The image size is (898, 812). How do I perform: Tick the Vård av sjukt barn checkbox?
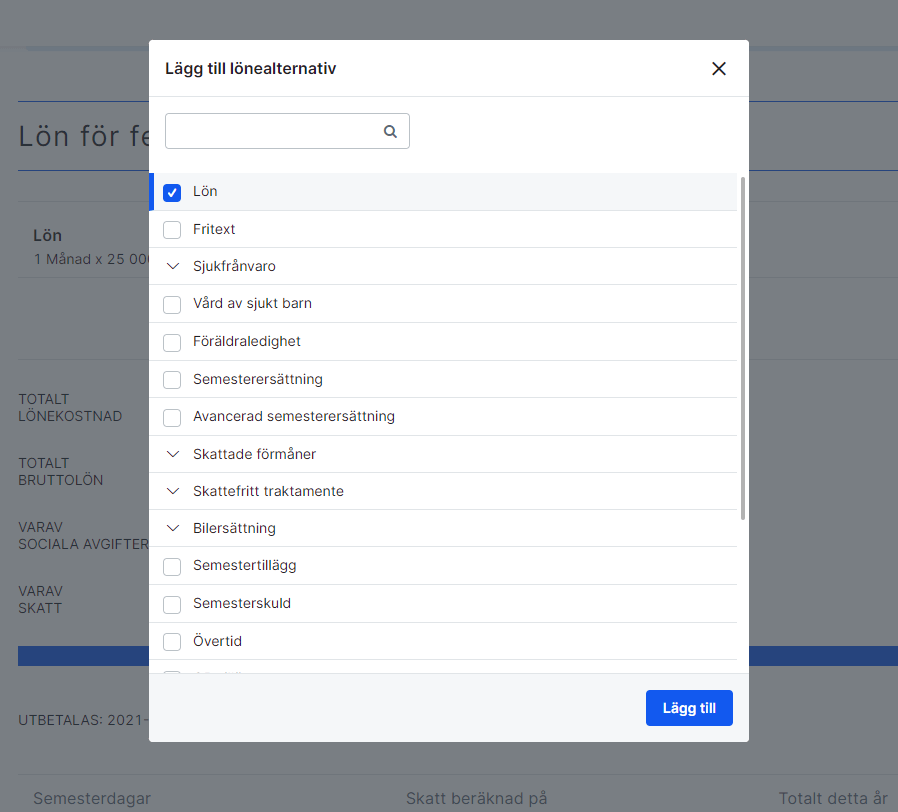pos(172,304)
